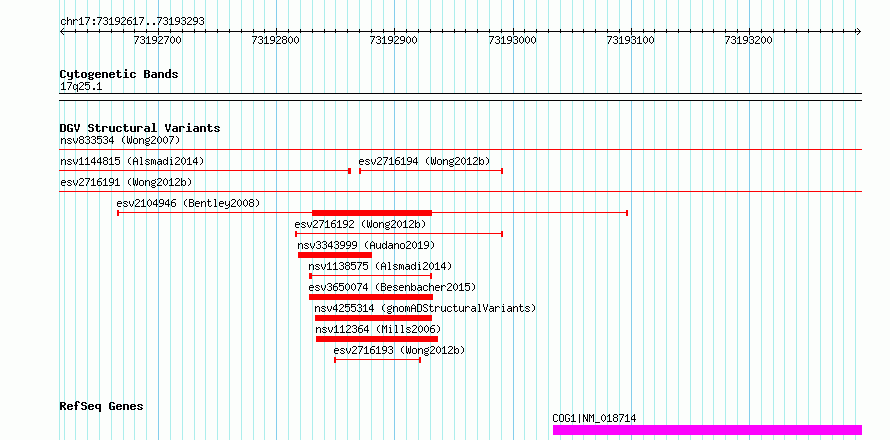
Task: Click the 73193200 ruler position label
Action: (x=749, y=41)
